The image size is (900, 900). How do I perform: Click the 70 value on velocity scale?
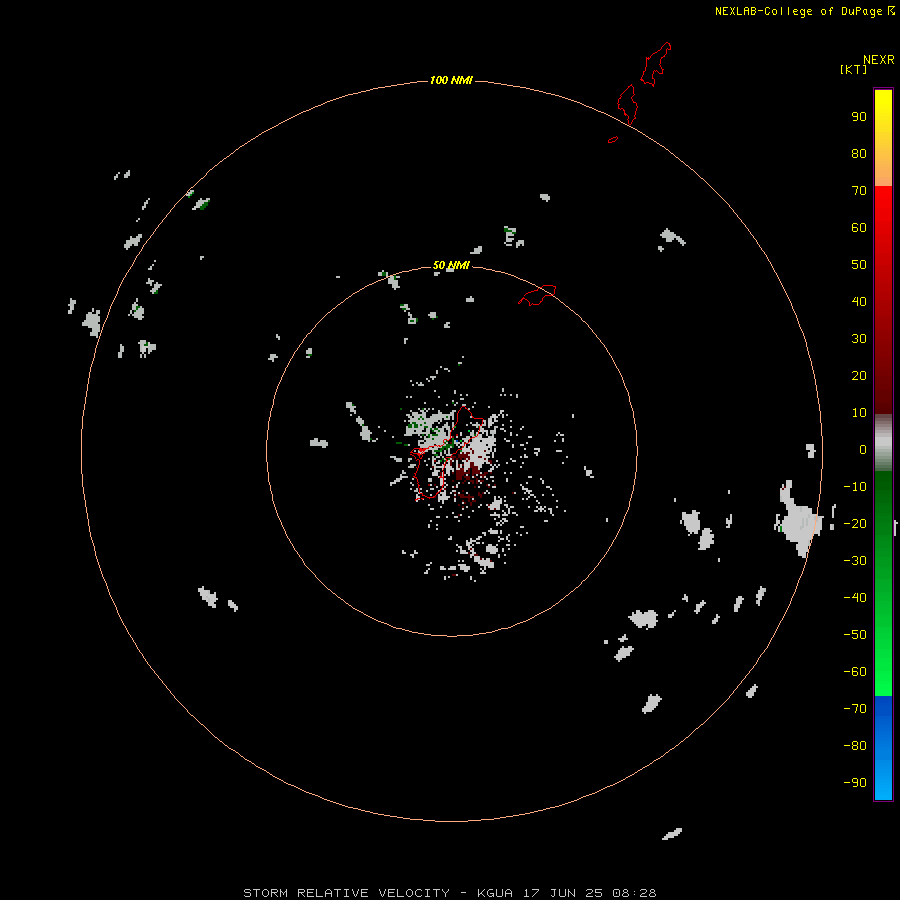point(859,191)
